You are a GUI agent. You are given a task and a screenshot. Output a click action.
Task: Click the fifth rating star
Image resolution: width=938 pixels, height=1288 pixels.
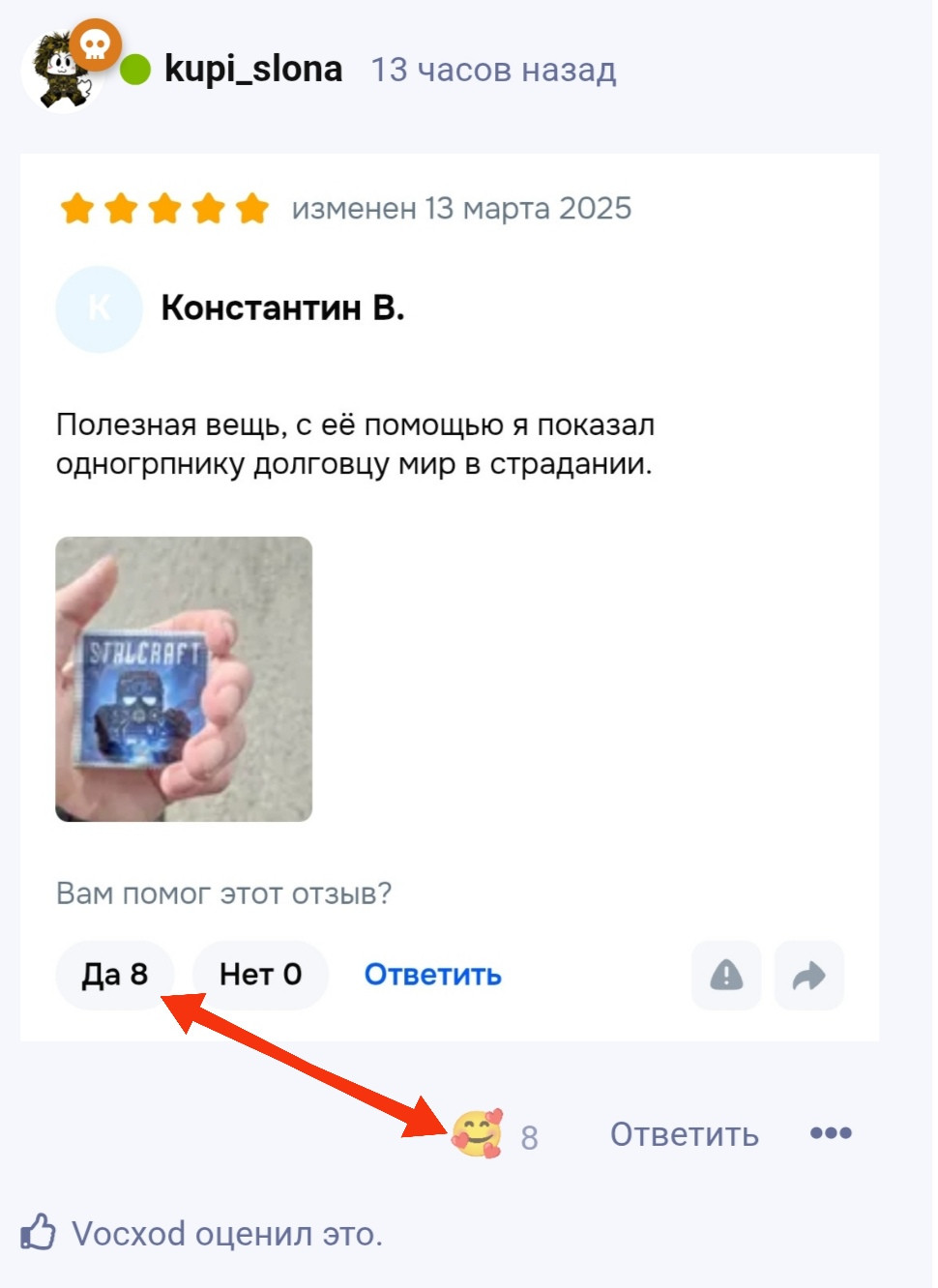252,208
